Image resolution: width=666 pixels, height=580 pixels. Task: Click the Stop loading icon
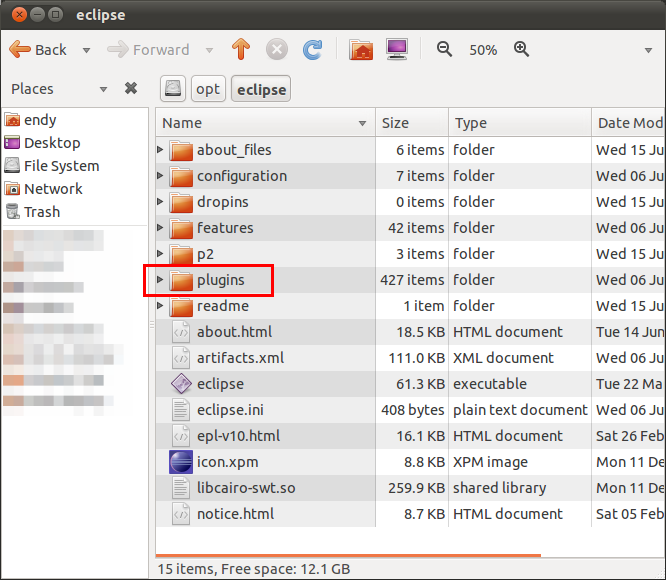tap(277, 49)
